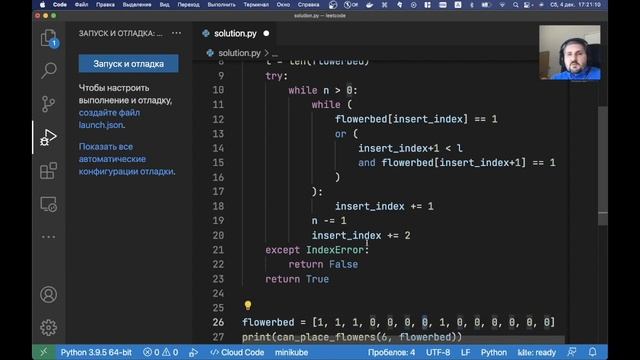Click the remote window indicator in status bar
640x360 pixels.
pos(44,352)
